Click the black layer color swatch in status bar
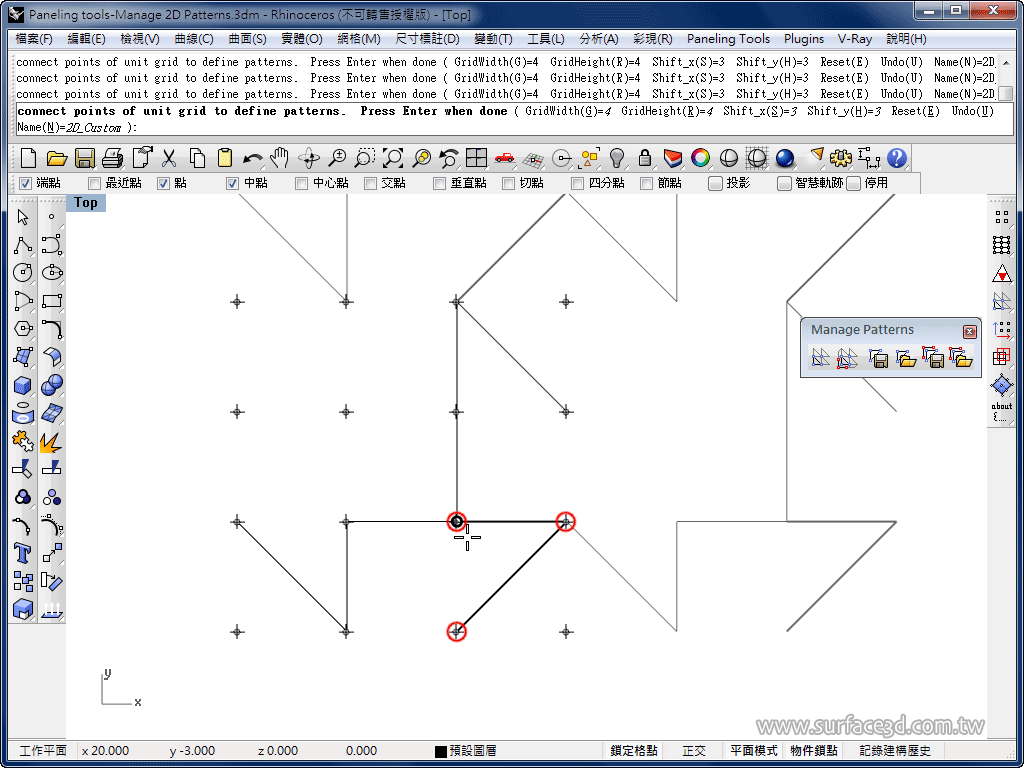Image resolution: width=1024 pixels, height=768 pixels. [441, 752]
